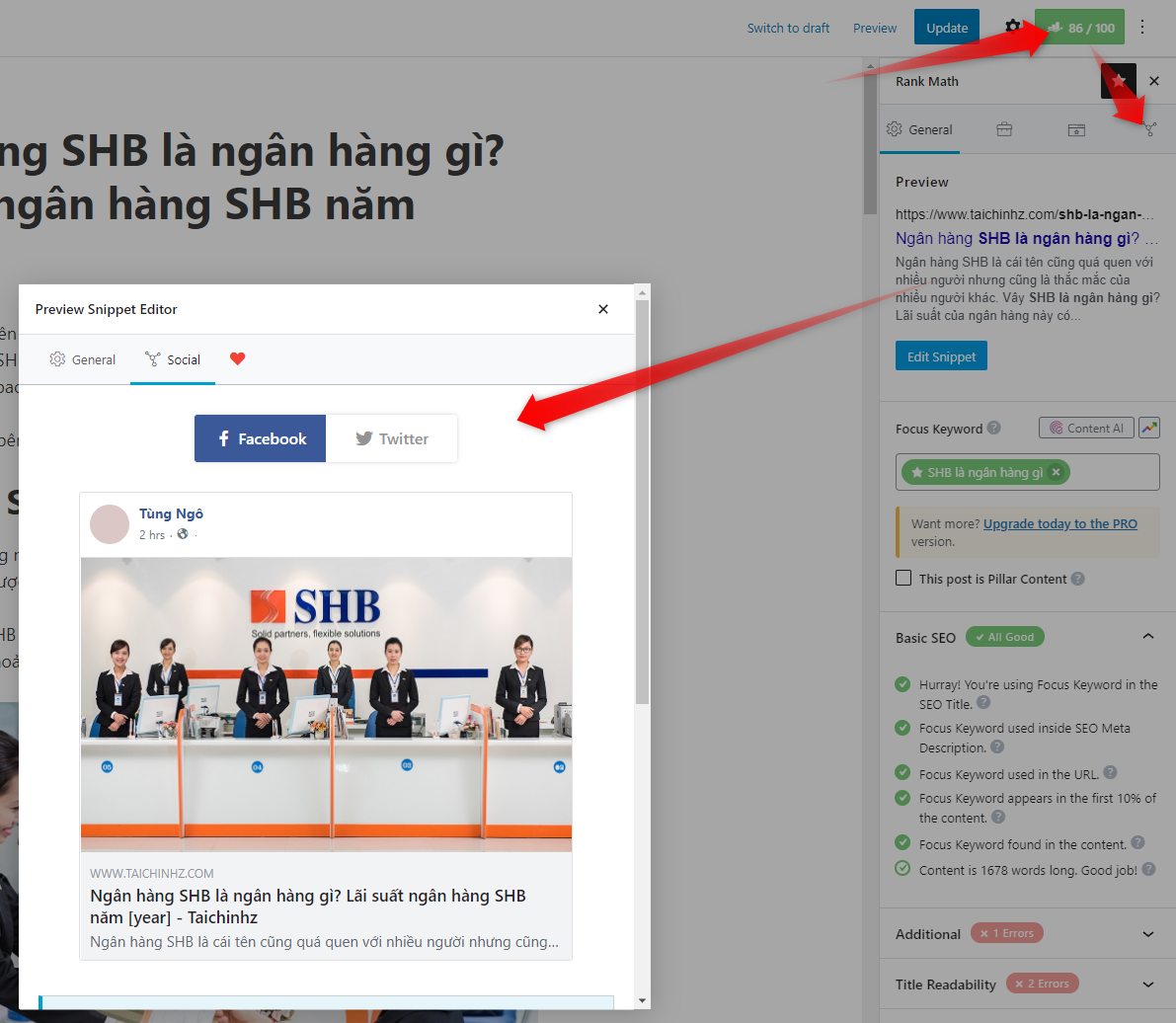Remove the 'SHB là ngân hàng gì' keyword tag
The width and height of the screenshot is (1176, 1023).
(x=1056, y=472)
